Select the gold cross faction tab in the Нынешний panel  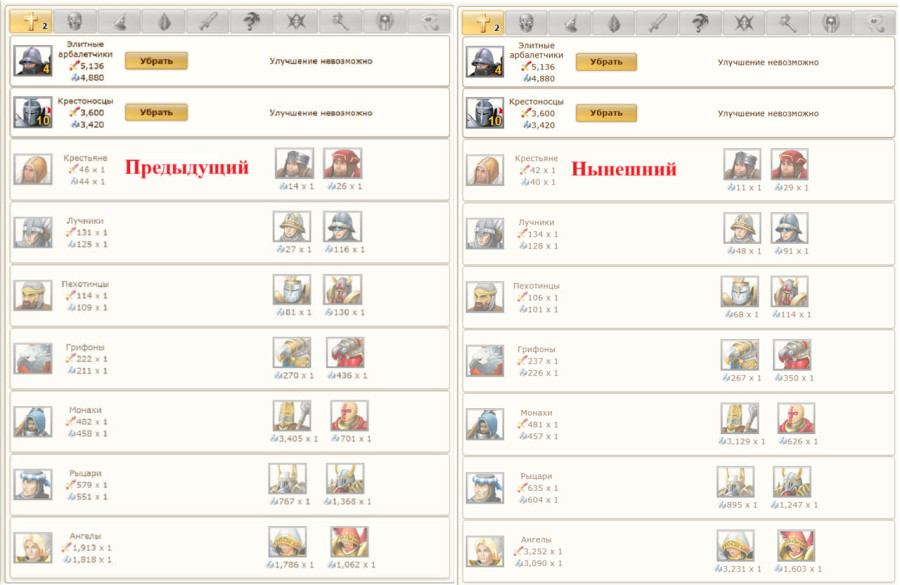pos(483,23)
